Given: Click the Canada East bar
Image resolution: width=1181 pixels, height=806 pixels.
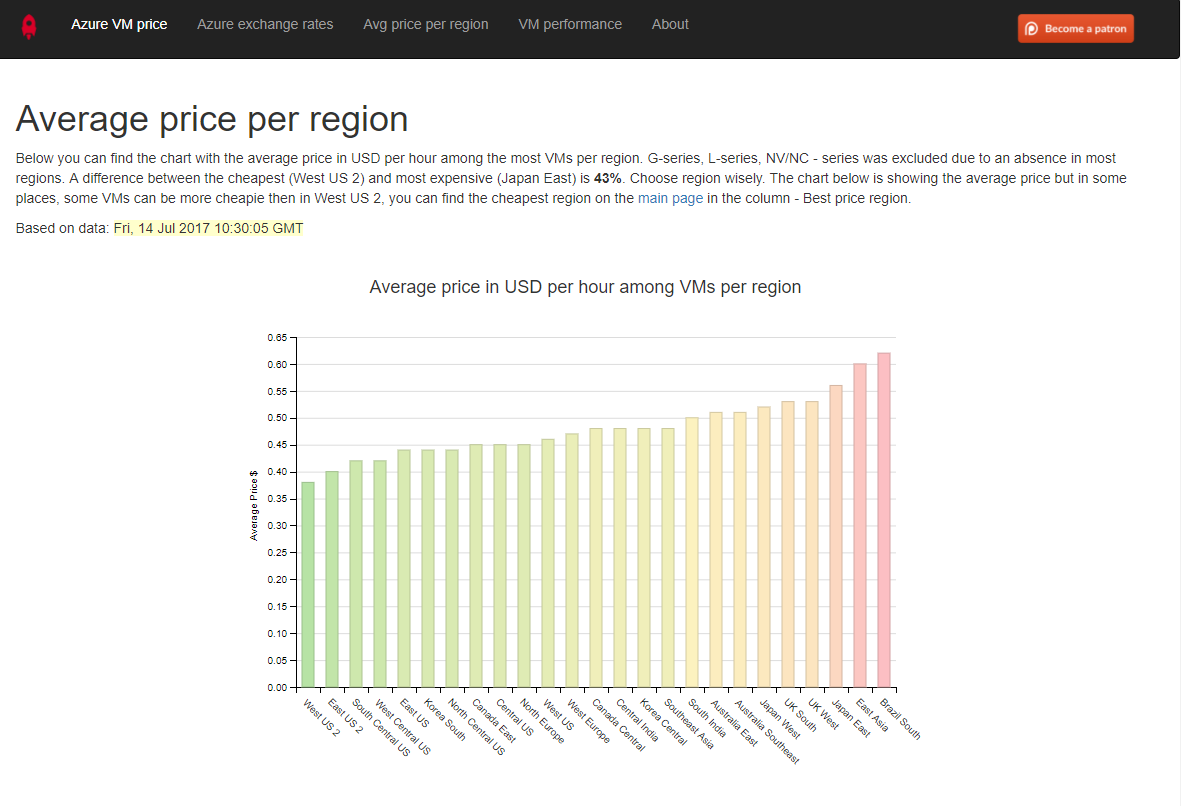Looking at the screenshot, I should coord(476,566).
